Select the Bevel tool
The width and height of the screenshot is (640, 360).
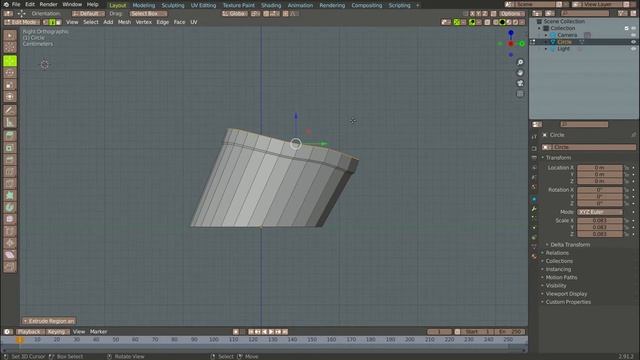click(10, 160)
